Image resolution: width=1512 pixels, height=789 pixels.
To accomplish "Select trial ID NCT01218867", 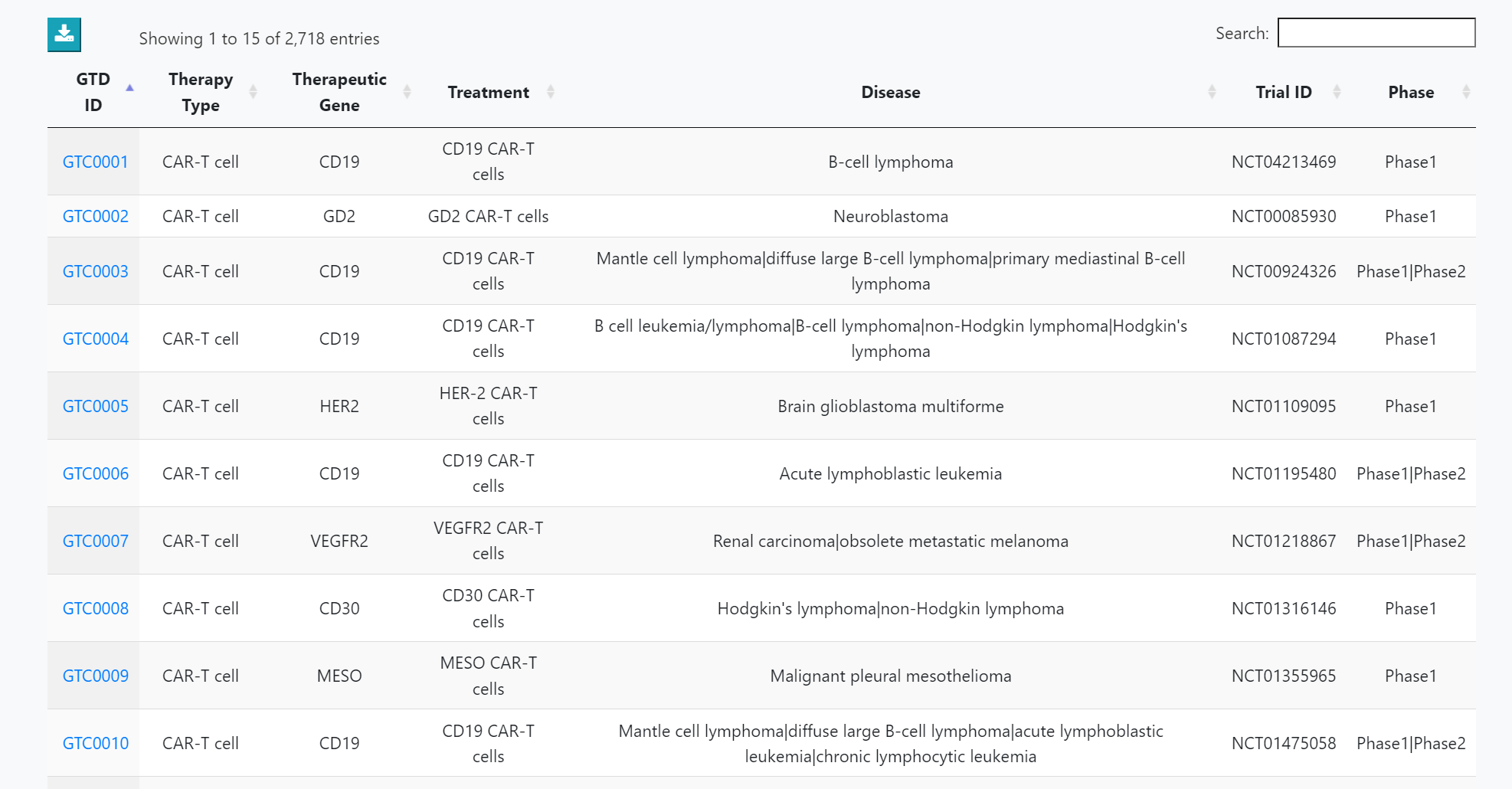I will pyautogui.click(x=1284, y=541).
